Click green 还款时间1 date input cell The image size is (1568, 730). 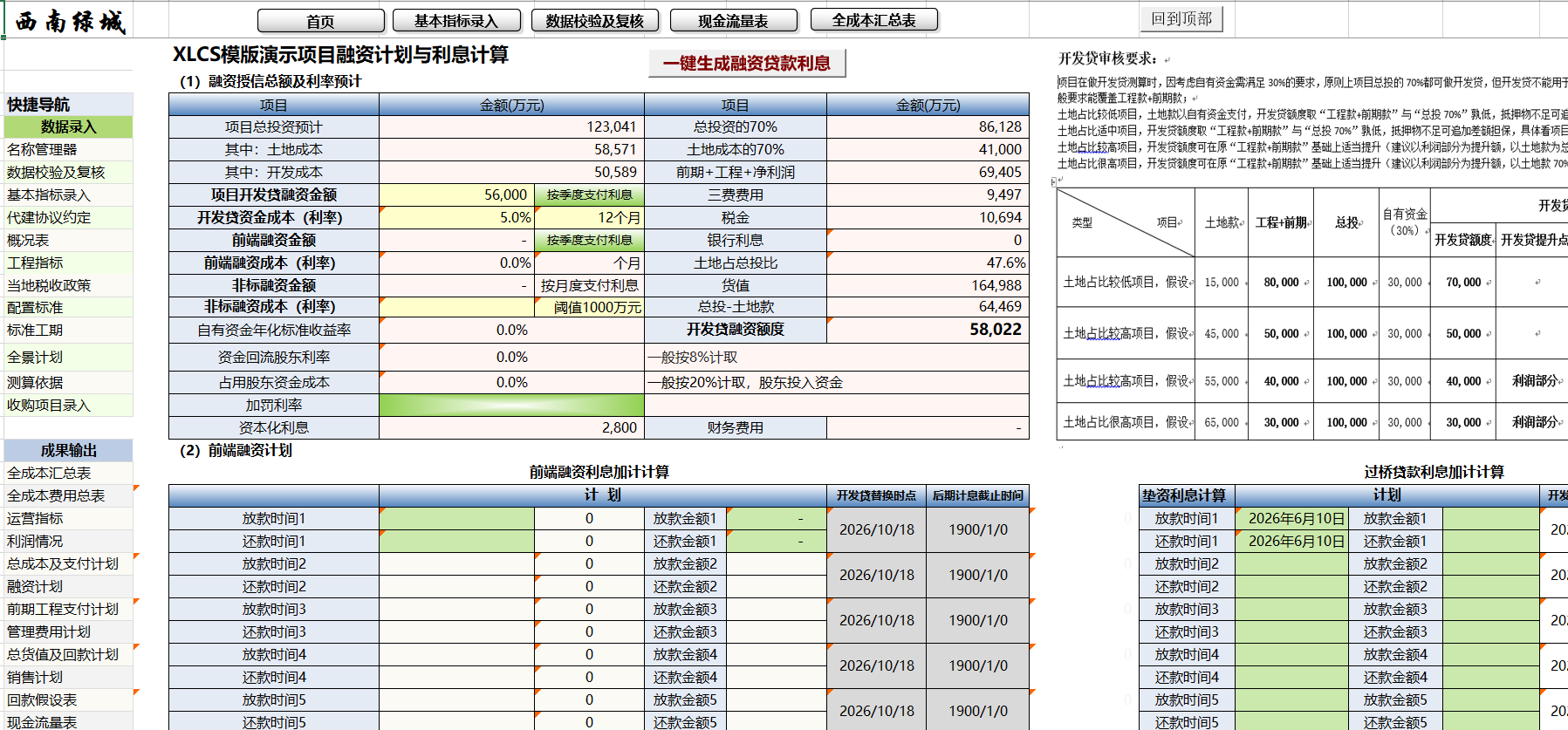(x=456, y=541)
